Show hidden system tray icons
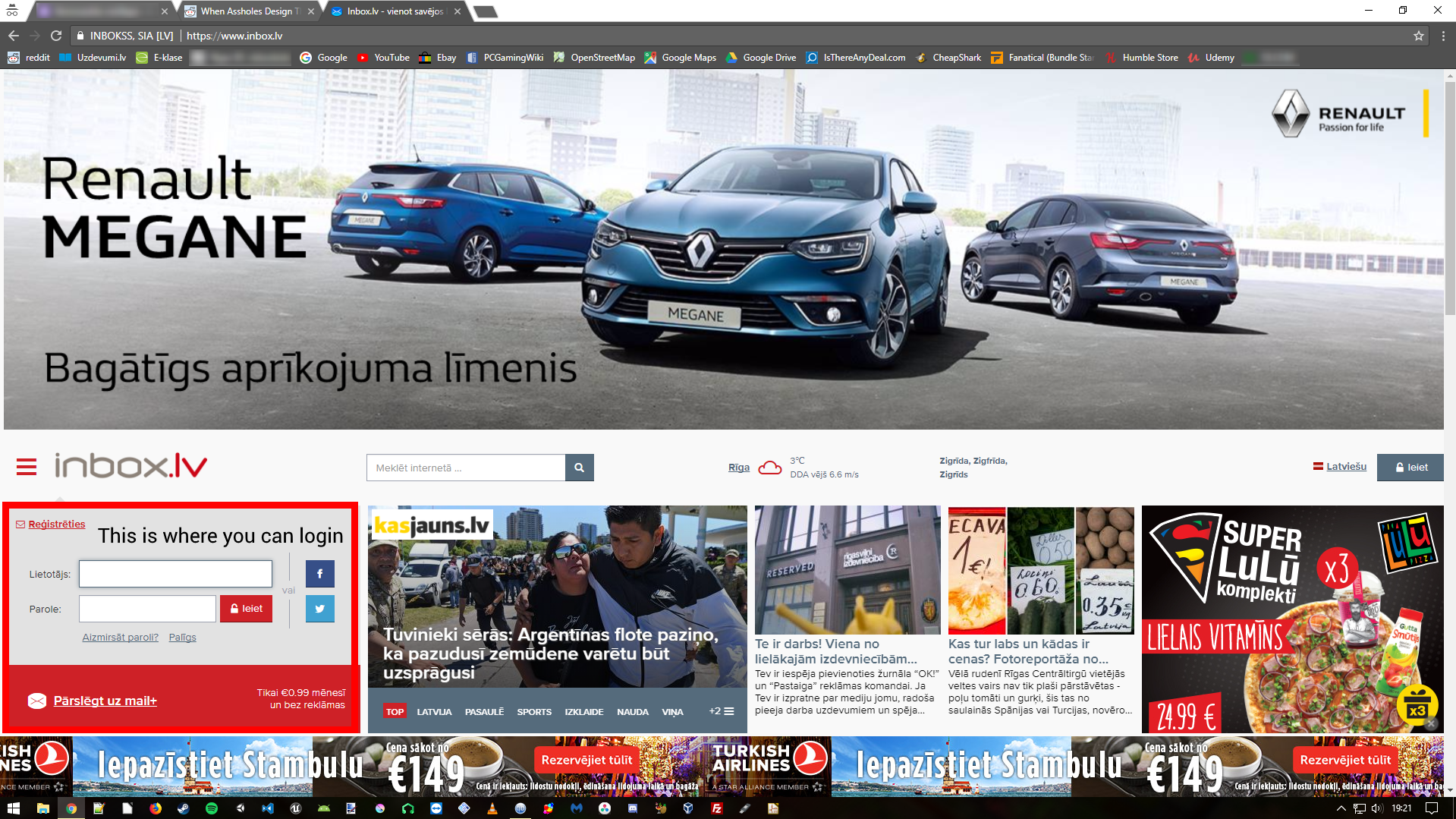 (1341, 808)
